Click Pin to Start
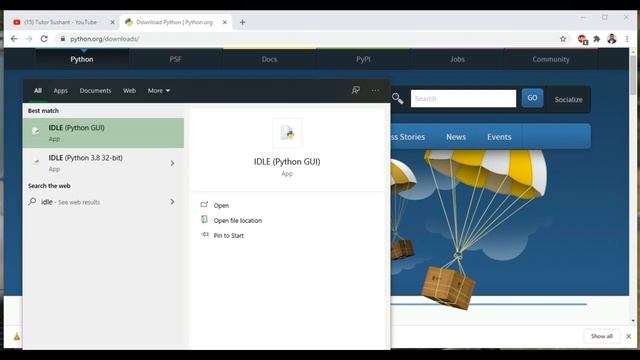Screen dimensions: 640x360 (229, 236)
